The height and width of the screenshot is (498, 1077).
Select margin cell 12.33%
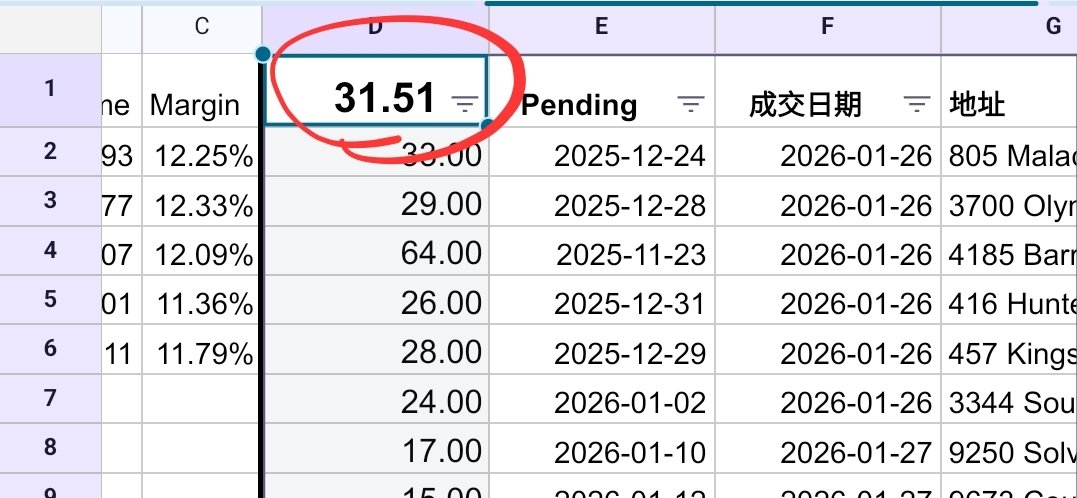point(201,201)
